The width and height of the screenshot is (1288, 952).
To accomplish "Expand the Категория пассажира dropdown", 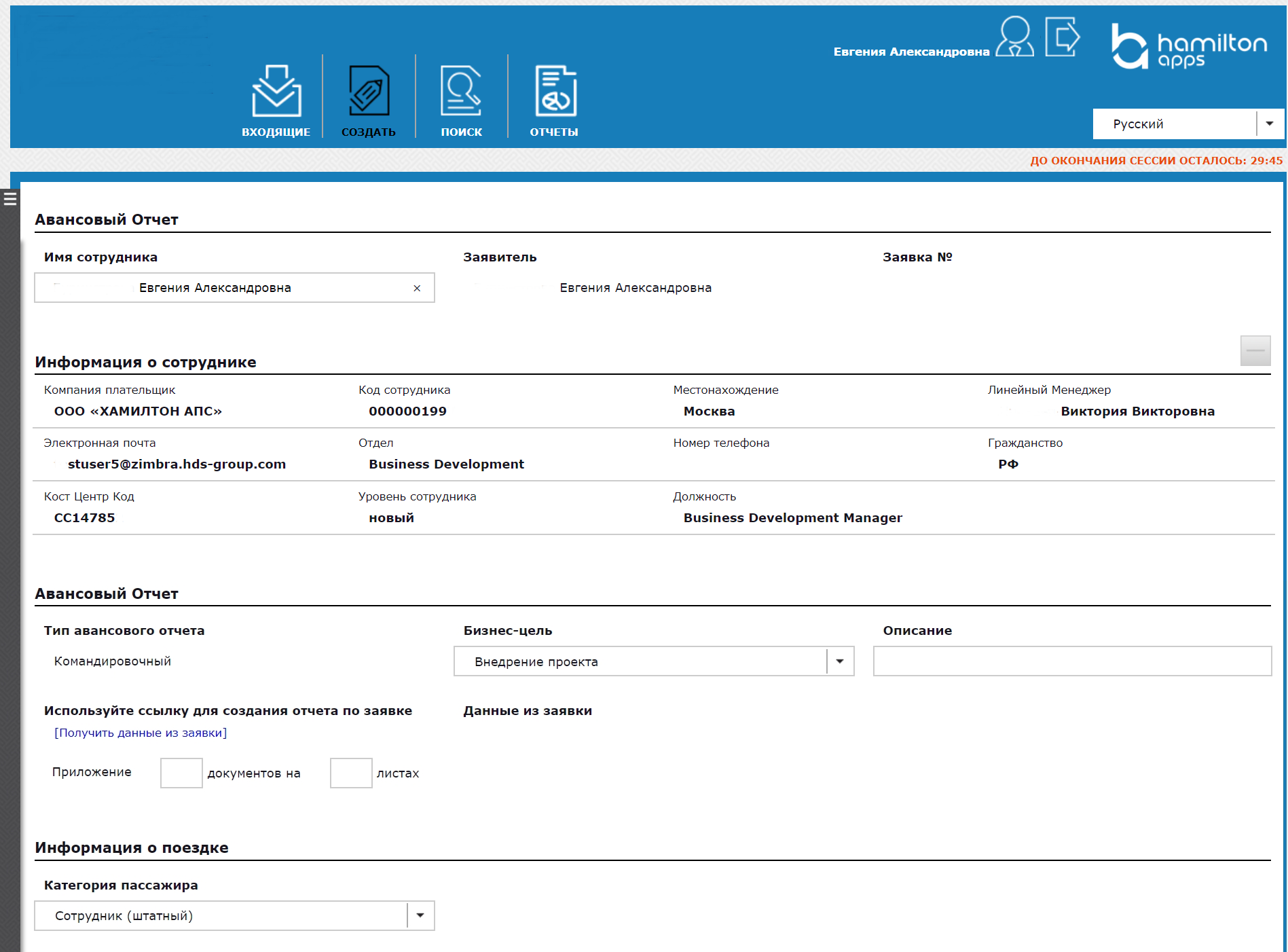I will (x=420, y=916).
